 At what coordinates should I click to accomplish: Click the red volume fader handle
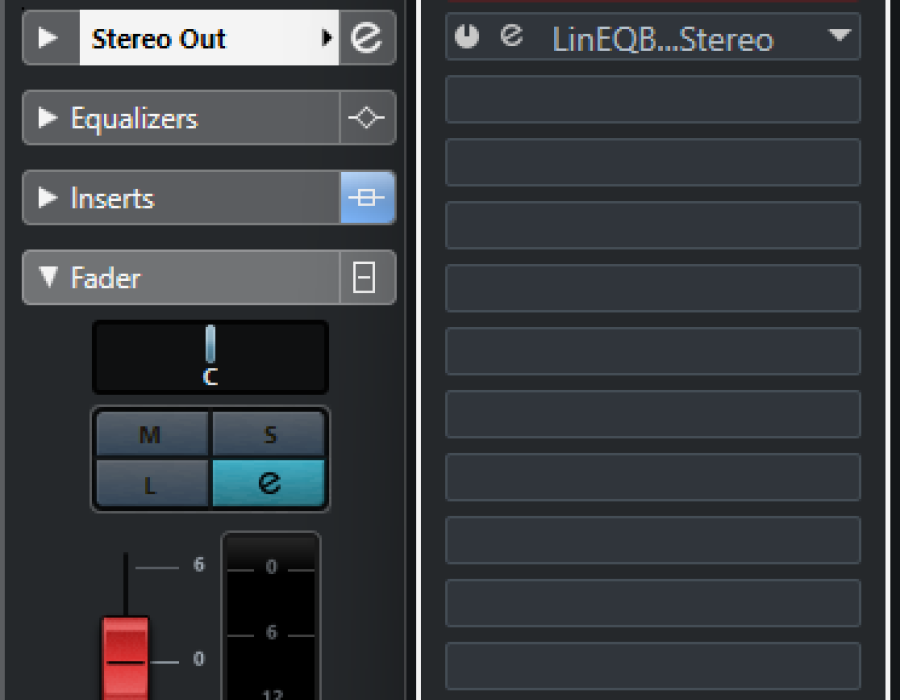pos(125,659)
